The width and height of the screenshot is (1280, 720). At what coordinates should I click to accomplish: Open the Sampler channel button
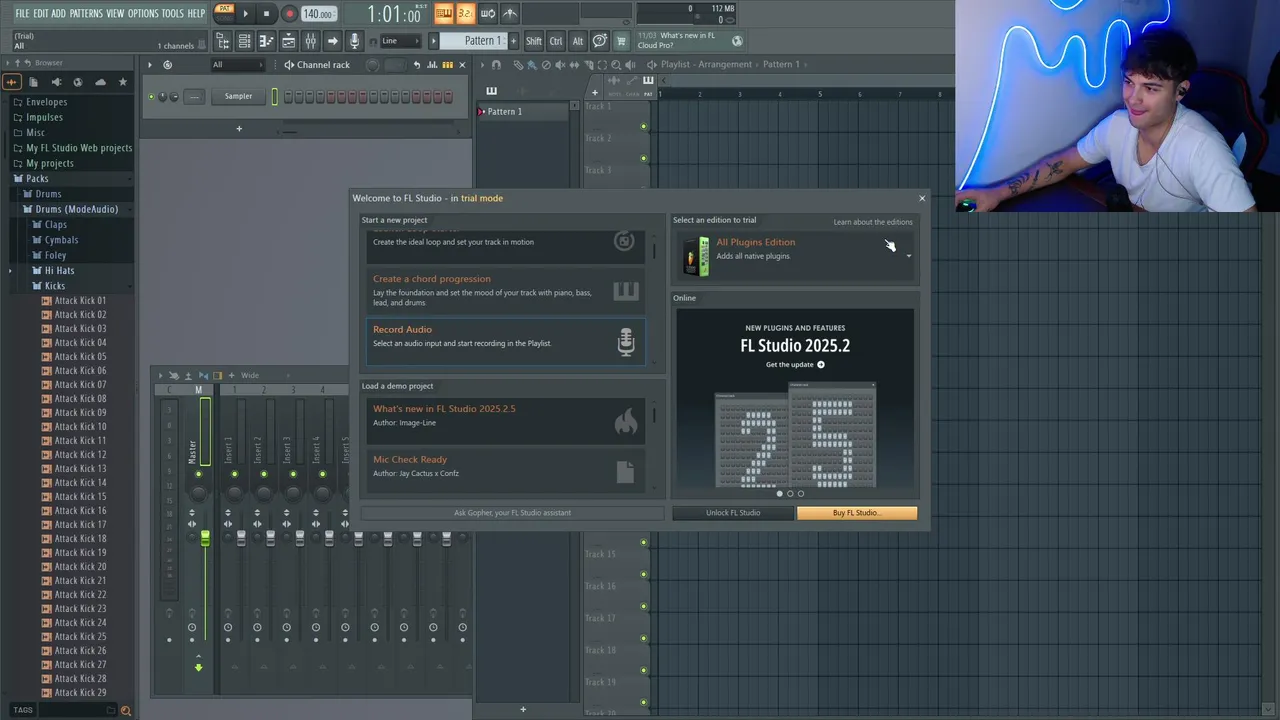click(238, 96)
